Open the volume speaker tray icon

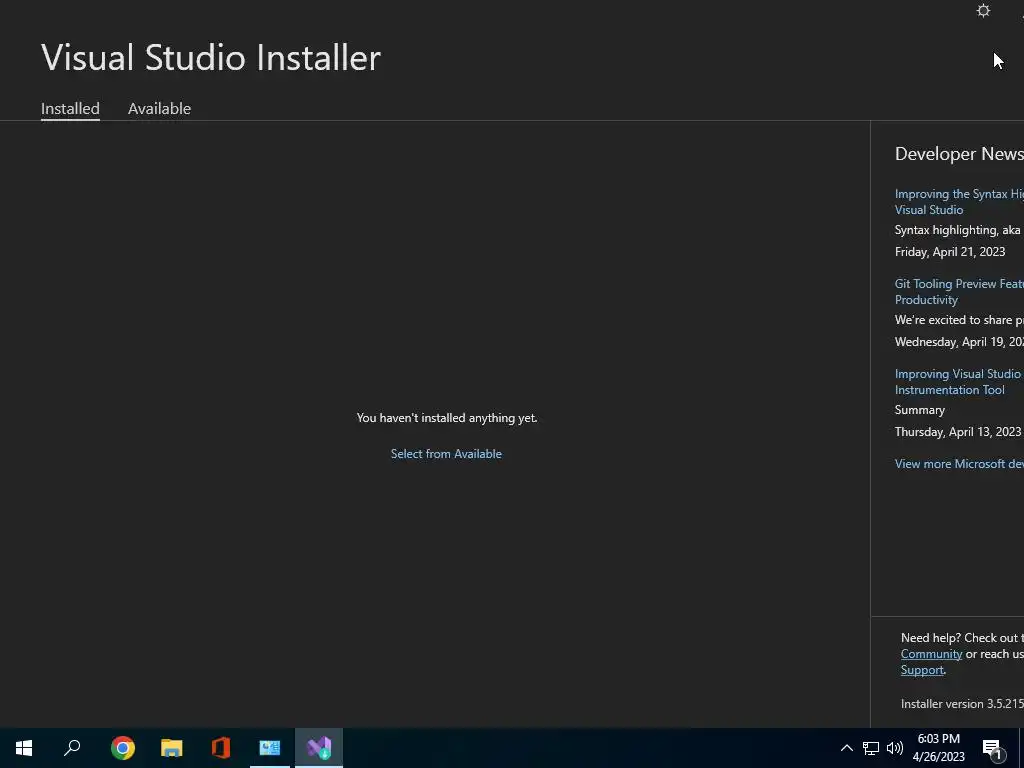coord(895,748)
